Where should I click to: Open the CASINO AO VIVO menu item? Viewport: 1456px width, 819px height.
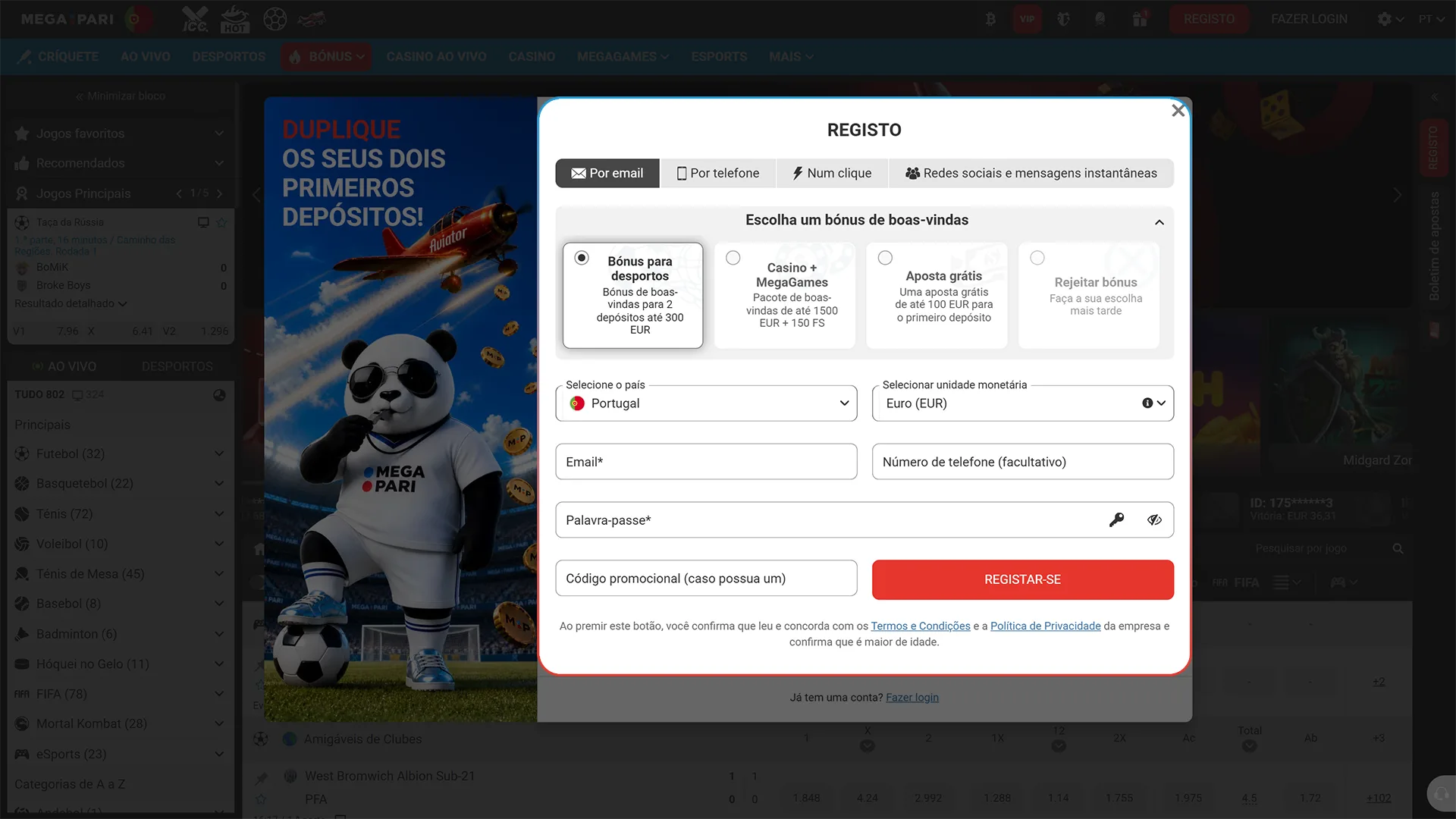436,57
